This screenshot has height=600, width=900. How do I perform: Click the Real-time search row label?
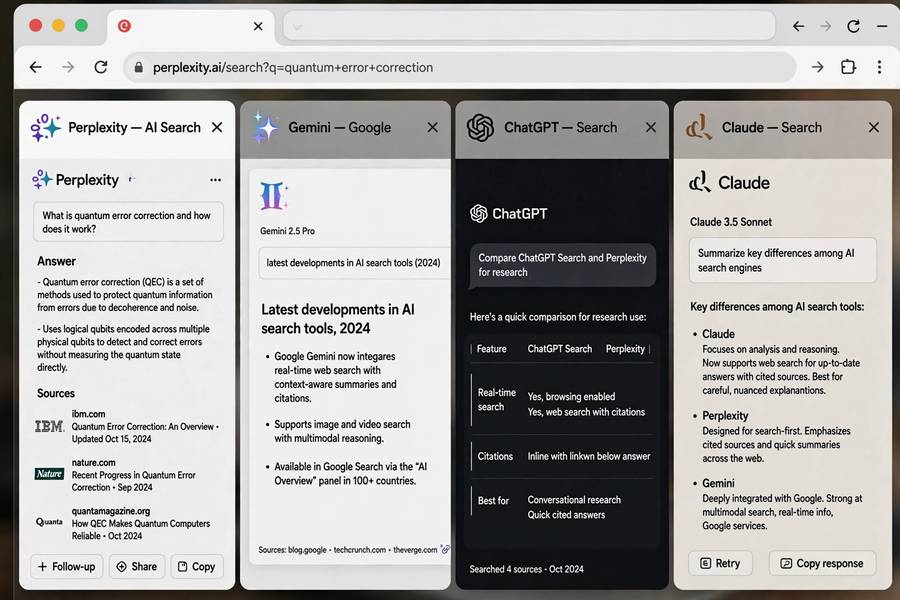point(496,400)
